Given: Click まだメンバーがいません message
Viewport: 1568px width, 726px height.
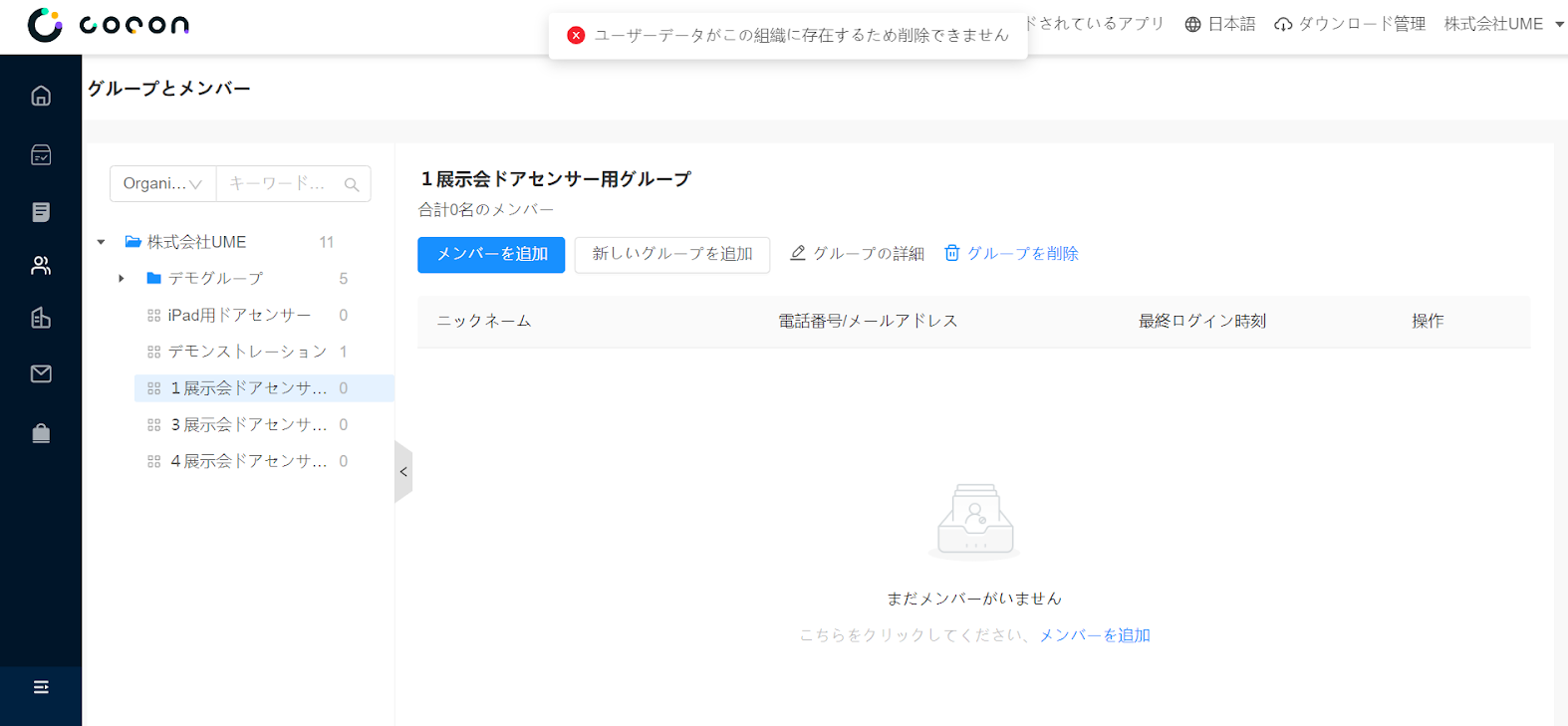Looking at the screenshot, I should [974, 599].
